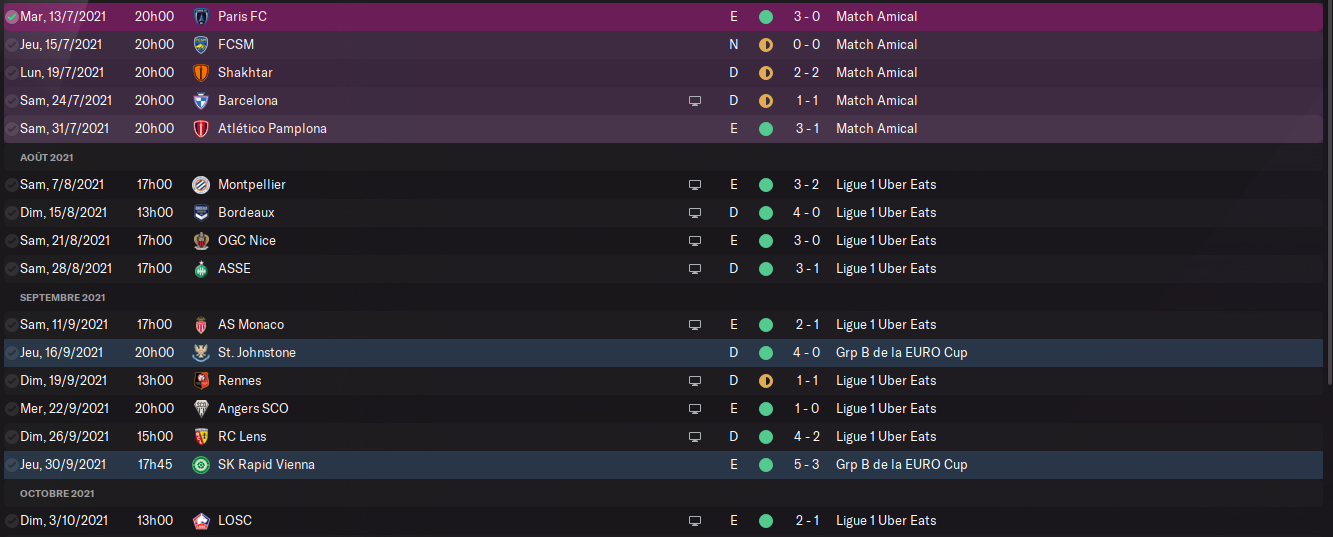The image size is (1333, 537).
Task: Click the green win indicator for SK Rapid Vienna
Action: pyautogui.click(x=766, y=465)
